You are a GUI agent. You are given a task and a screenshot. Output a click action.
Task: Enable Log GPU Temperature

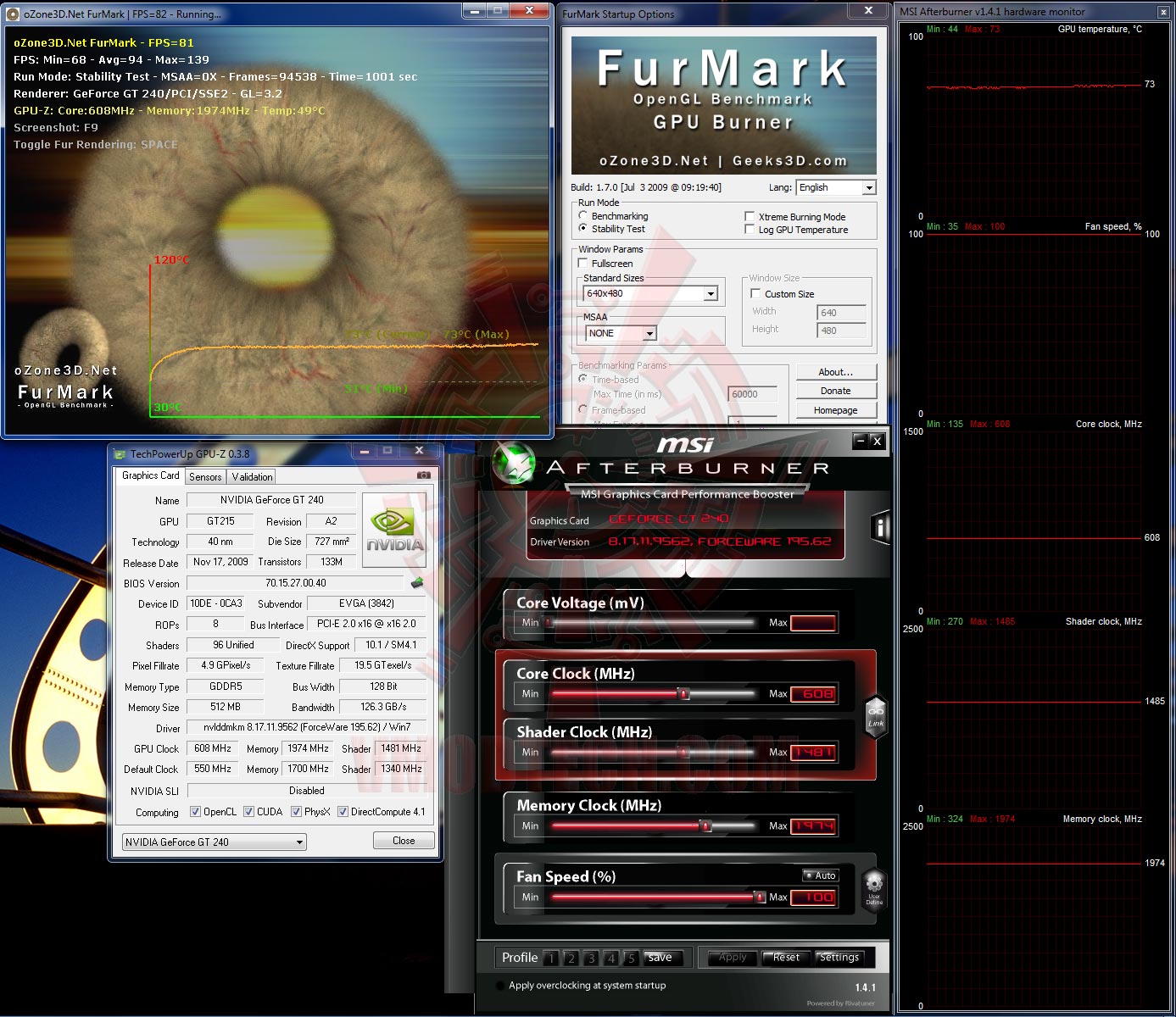(750, 230)
